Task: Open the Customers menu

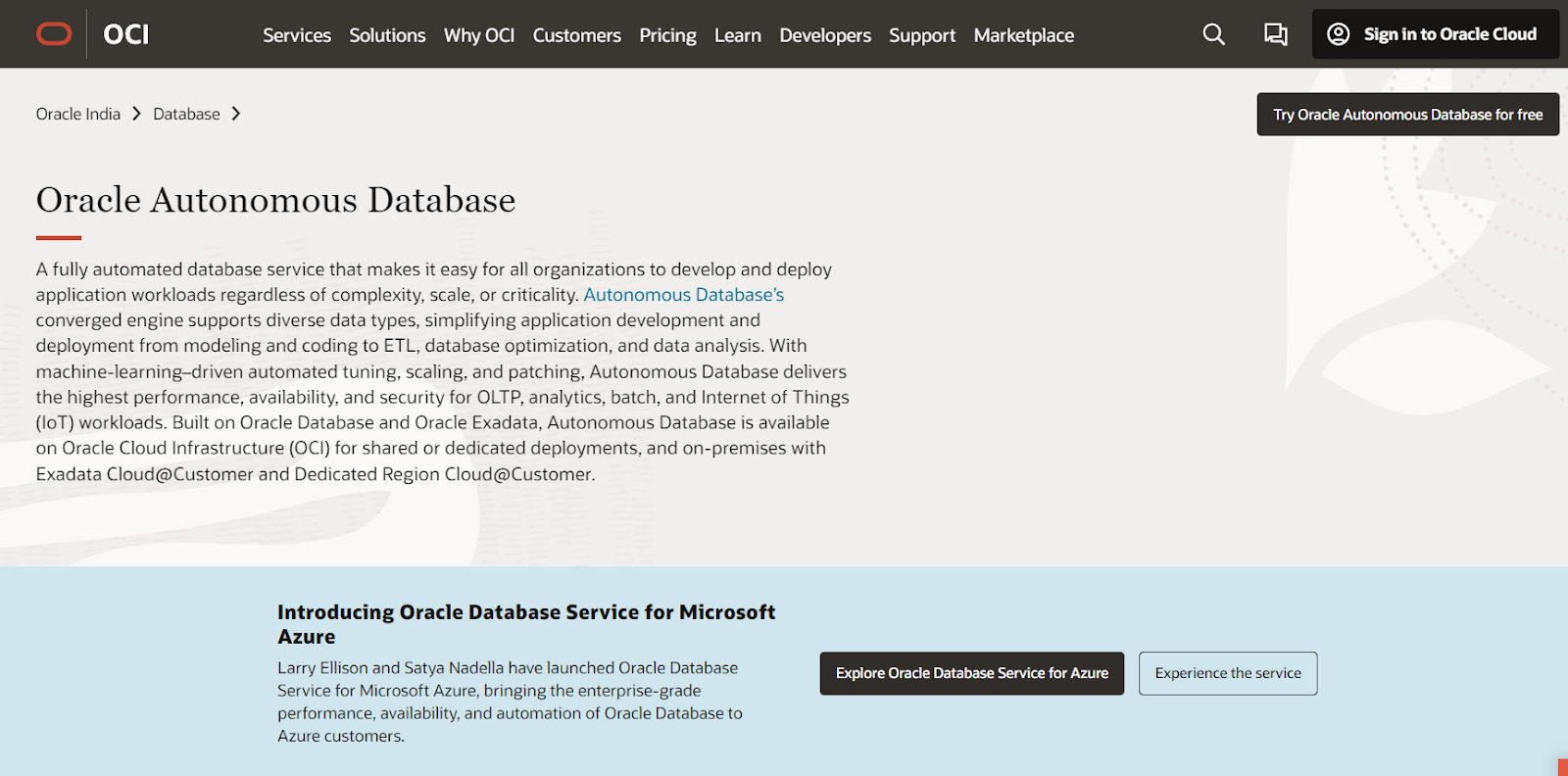Action: coord(577,35)
